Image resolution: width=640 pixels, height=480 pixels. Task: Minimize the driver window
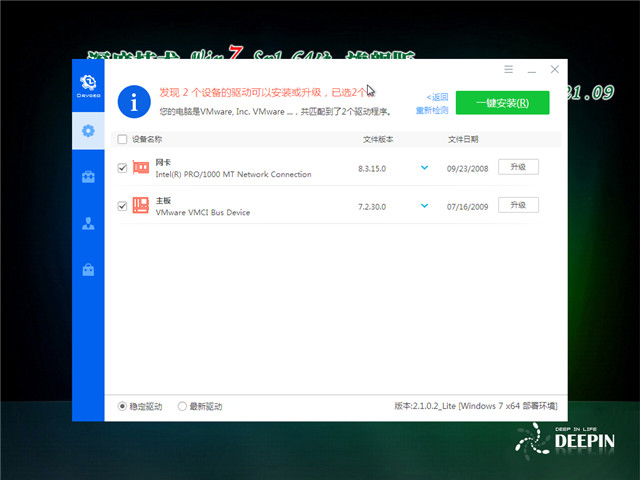pos(531,70)
